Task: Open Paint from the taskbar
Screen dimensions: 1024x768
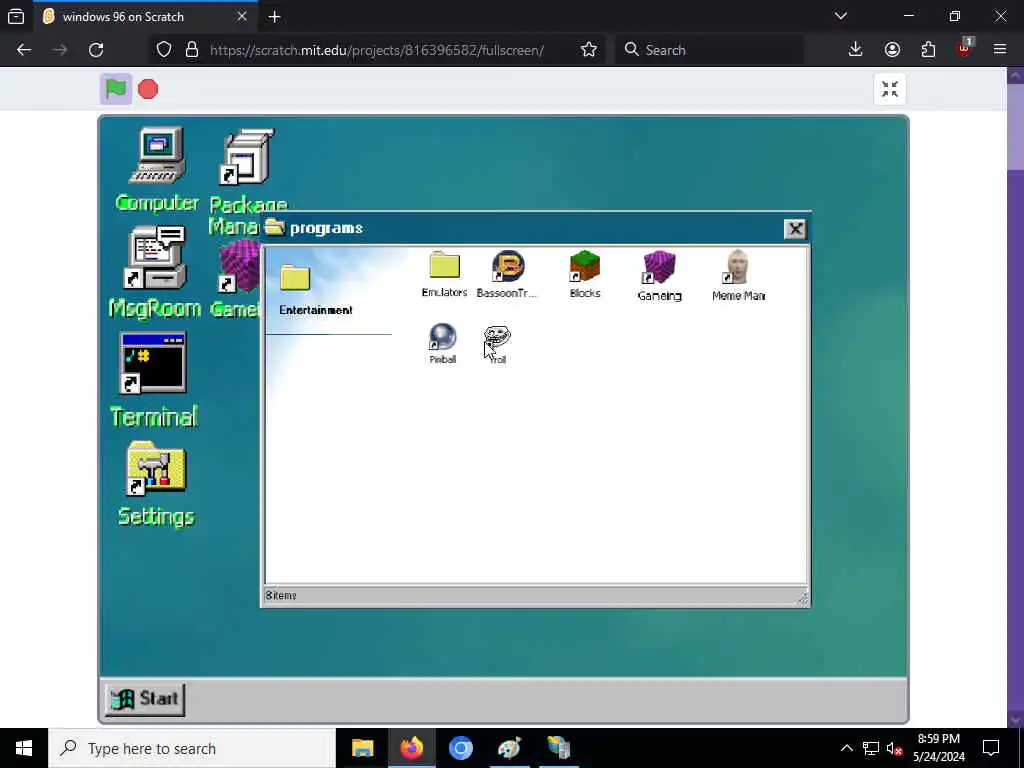Action: 509,748
